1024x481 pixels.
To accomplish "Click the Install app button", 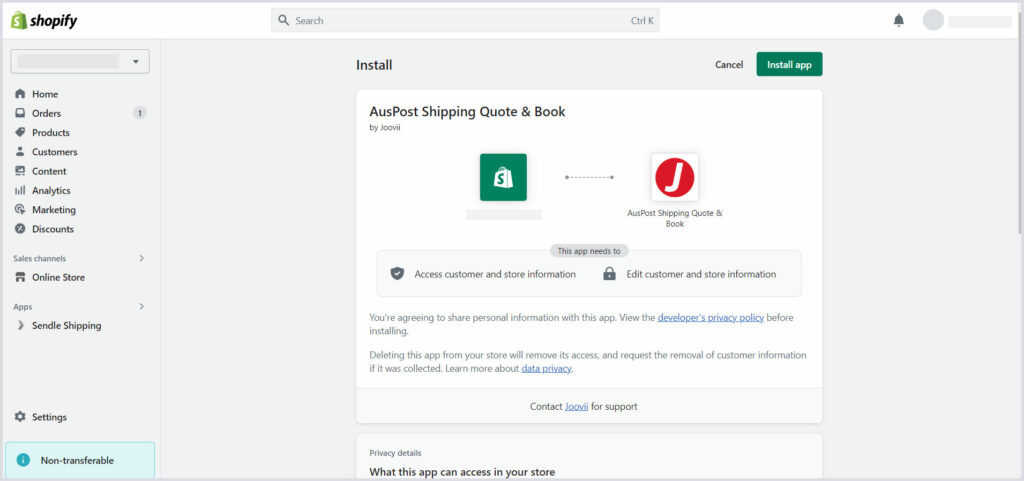I will [x=789, y=65].
